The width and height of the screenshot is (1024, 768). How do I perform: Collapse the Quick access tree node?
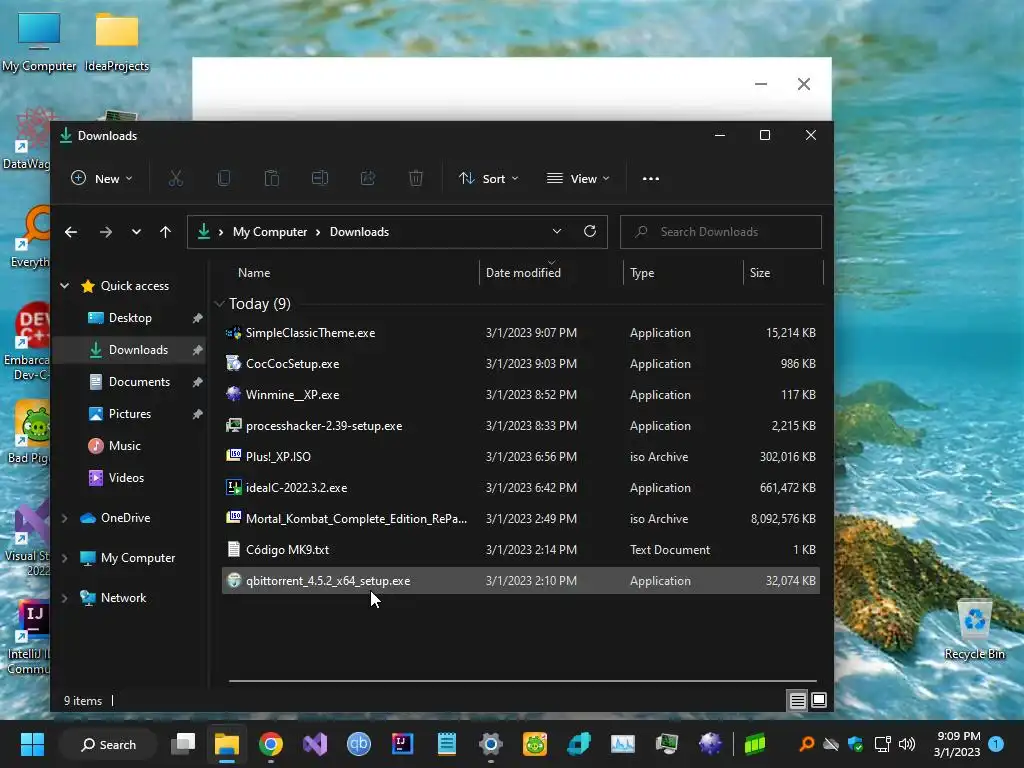click(65, 285)
